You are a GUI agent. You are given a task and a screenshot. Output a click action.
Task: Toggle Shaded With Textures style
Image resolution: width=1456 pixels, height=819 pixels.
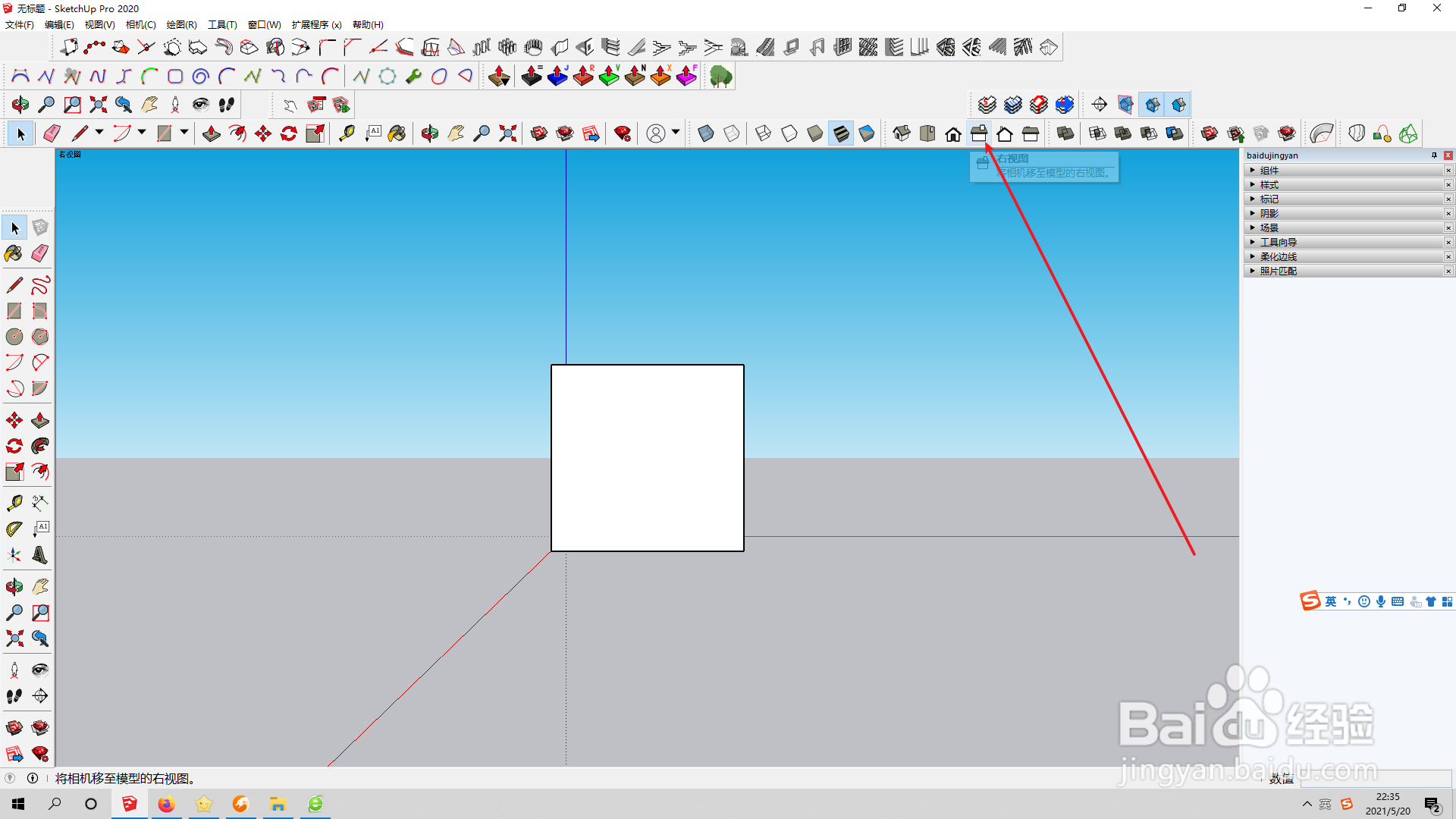pyautogui.click(x=841, y=134)
